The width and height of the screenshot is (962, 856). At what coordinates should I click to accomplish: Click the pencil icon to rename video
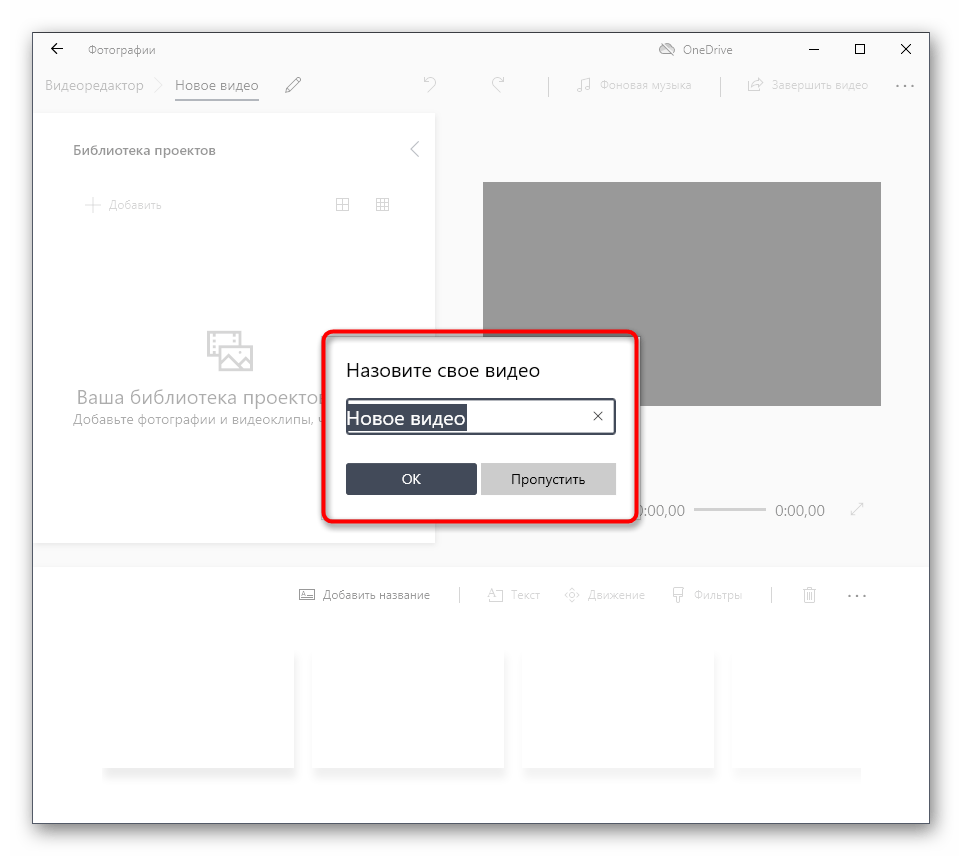coord(292,86)
